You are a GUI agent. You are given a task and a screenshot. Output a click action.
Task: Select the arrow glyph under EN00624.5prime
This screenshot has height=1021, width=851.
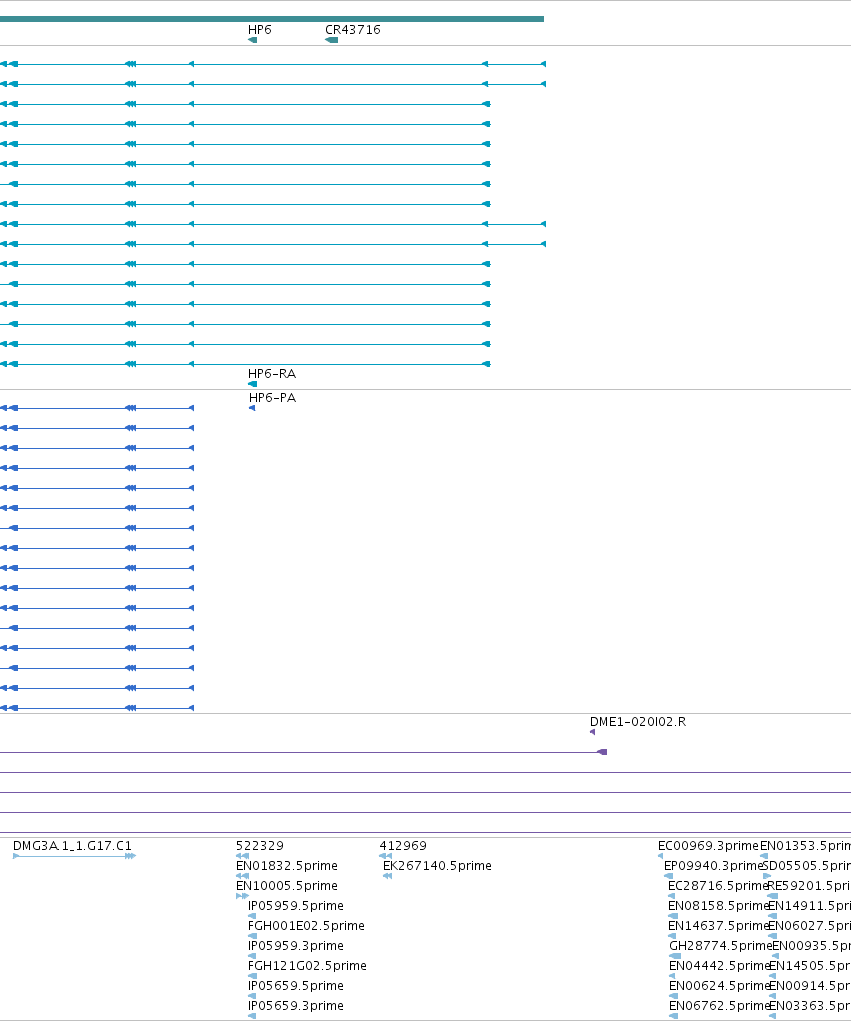673,996
